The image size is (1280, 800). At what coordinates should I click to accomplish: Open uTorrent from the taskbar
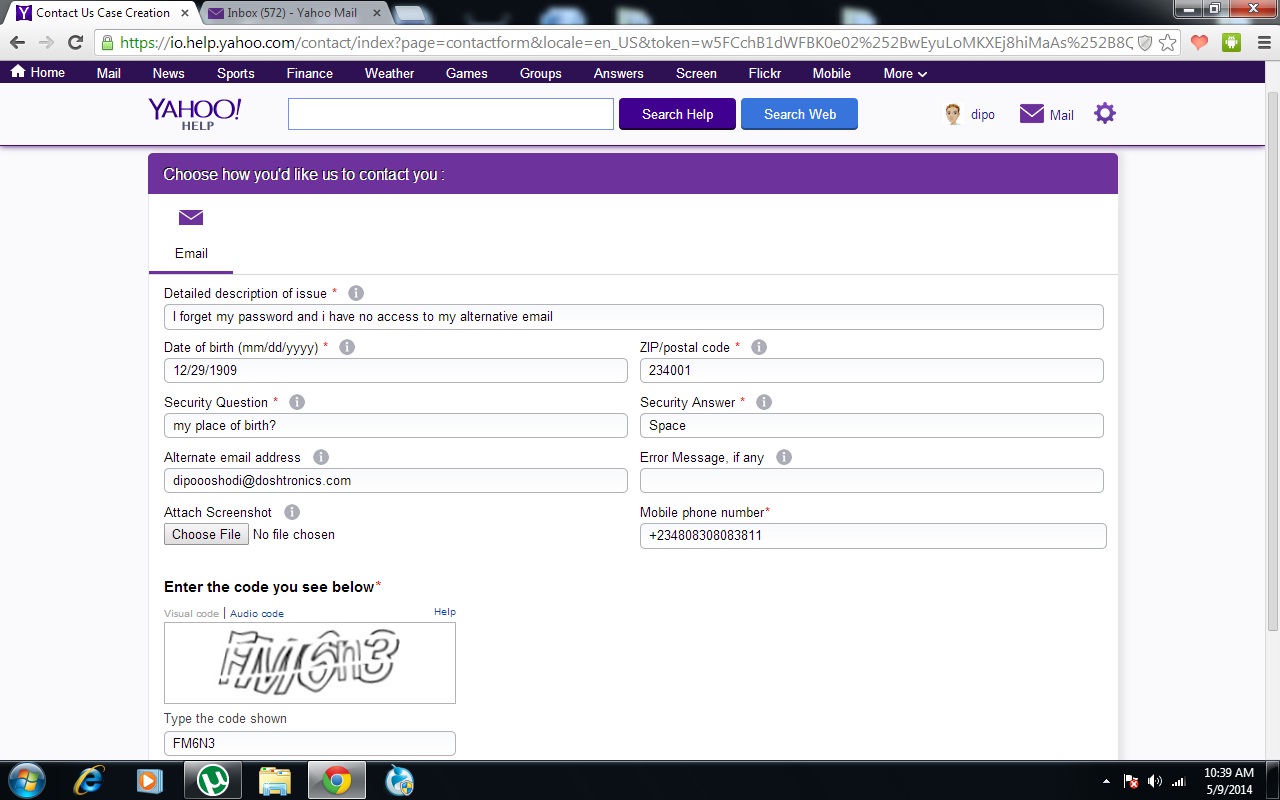click(x=213, y=780)
